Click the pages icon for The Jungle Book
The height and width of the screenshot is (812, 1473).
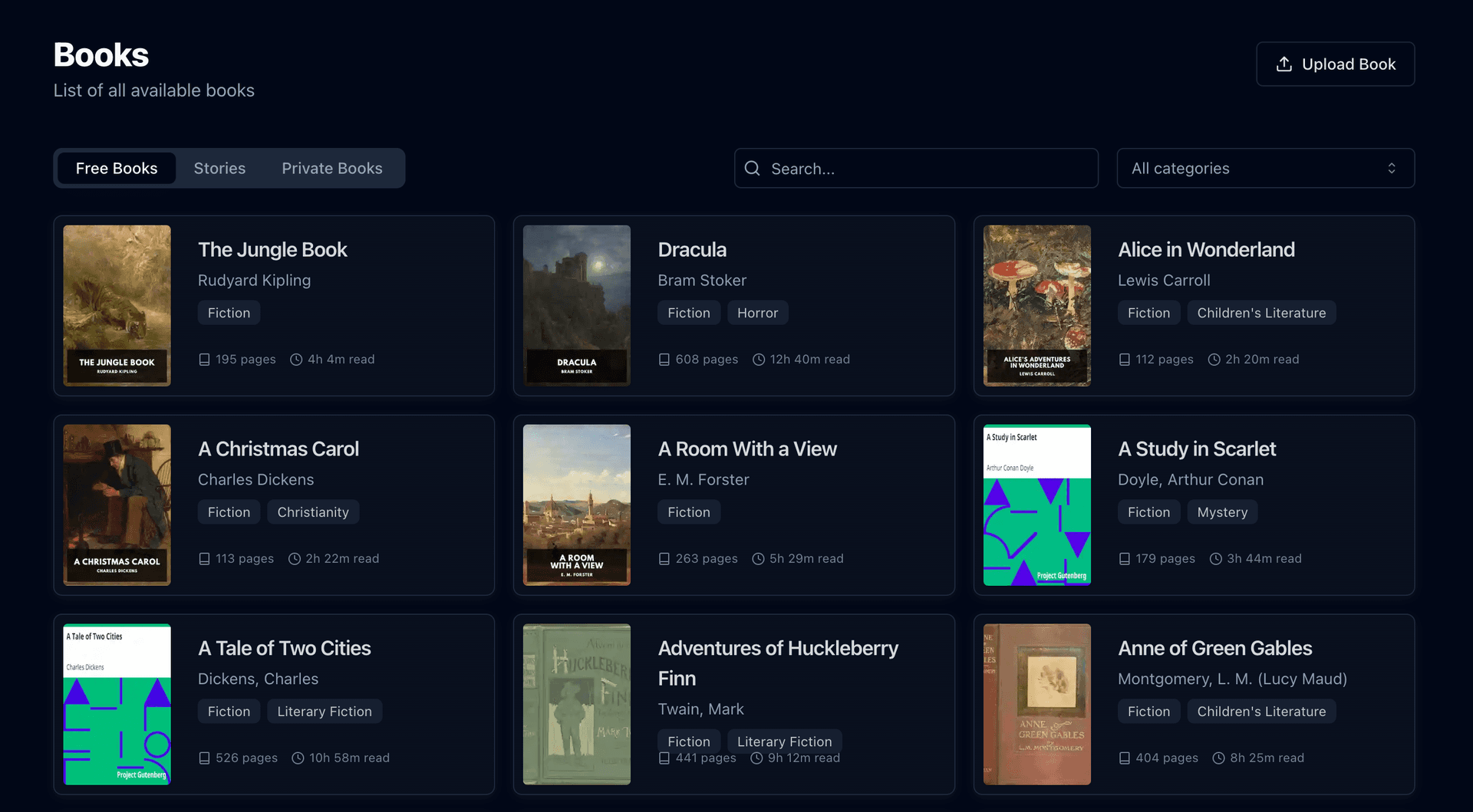(x=204, y=360)
